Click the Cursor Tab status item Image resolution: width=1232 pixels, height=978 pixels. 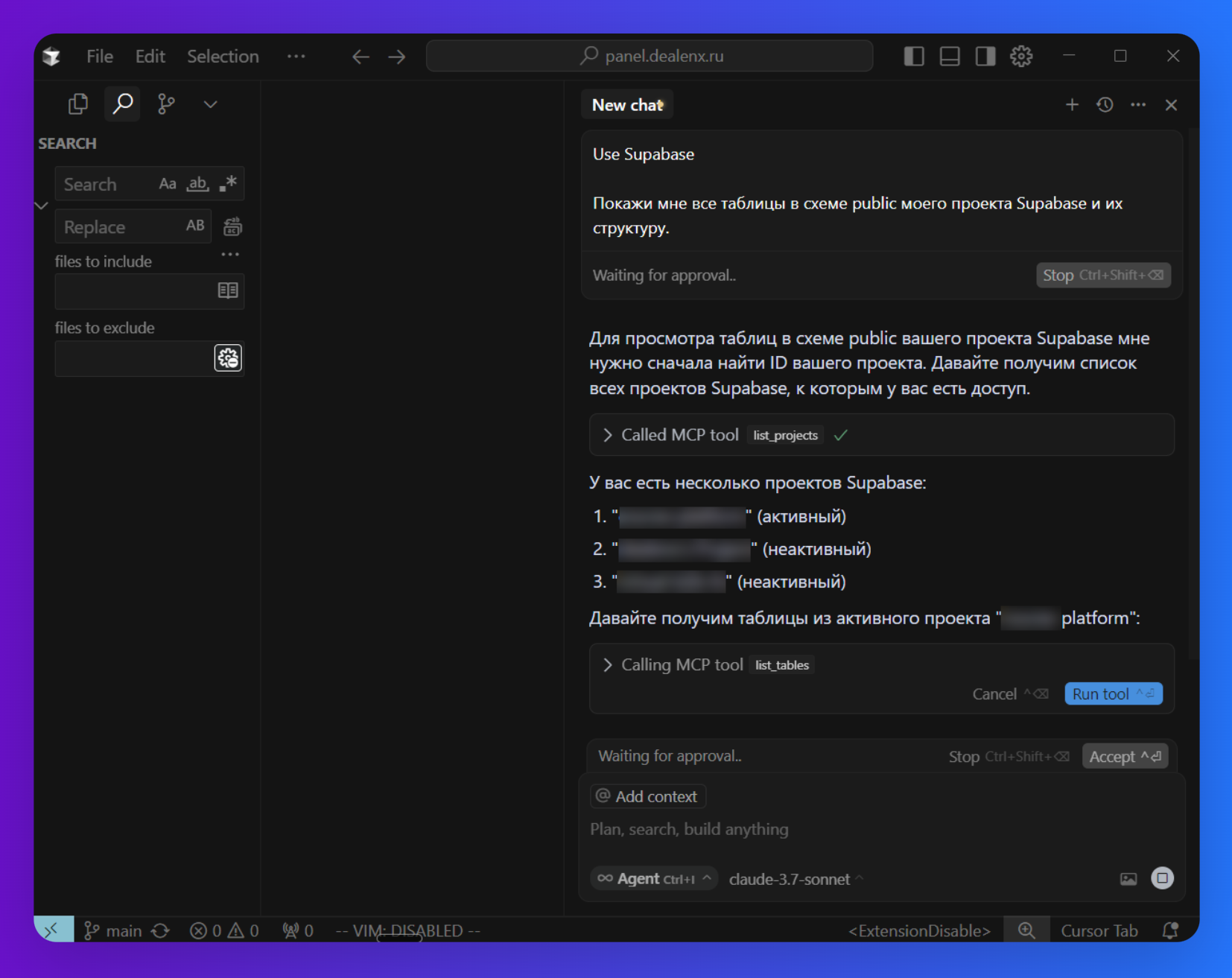coord(1099,930)
